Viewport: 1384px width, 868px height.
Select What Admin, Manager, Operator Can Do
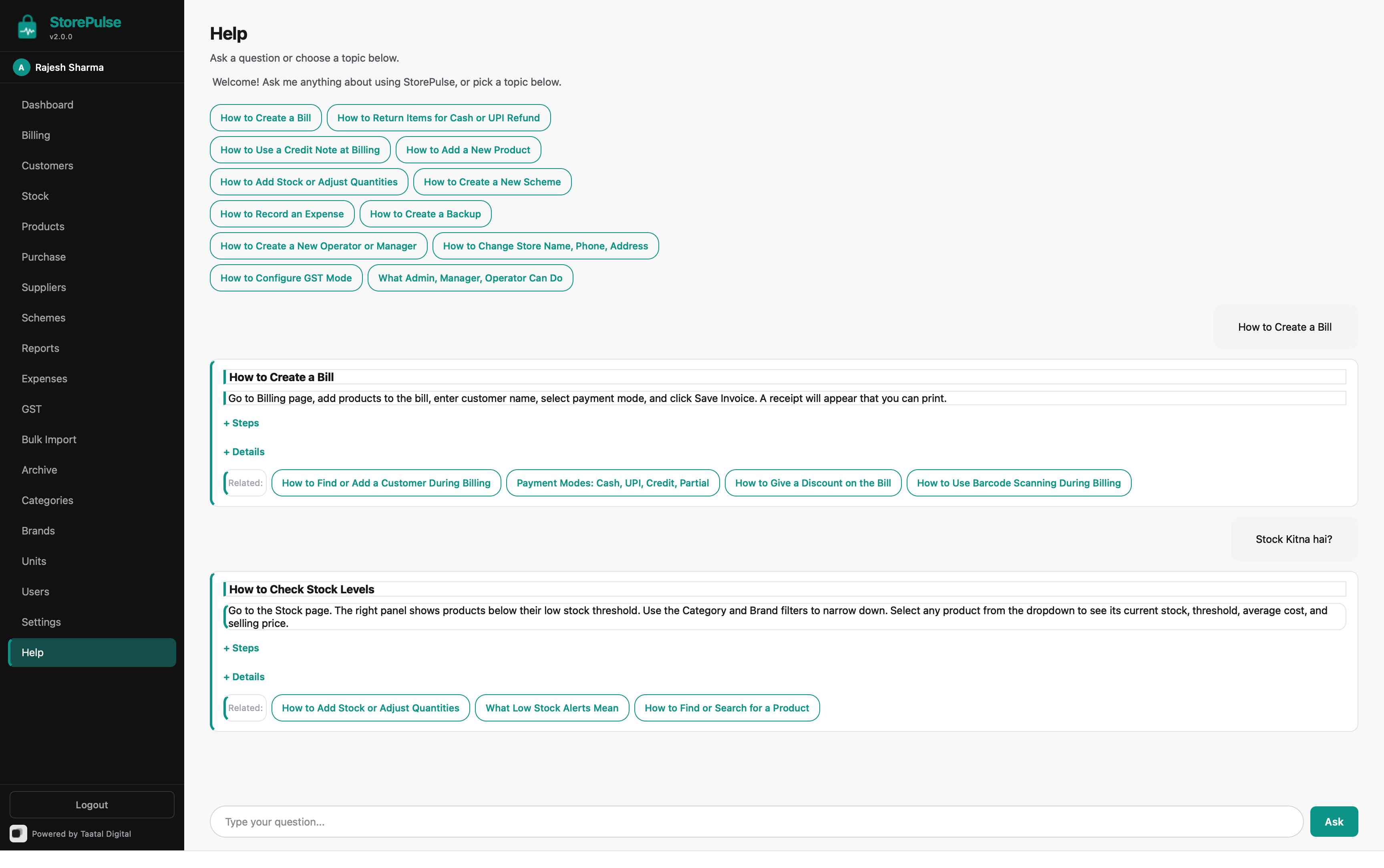coord(470,278)
